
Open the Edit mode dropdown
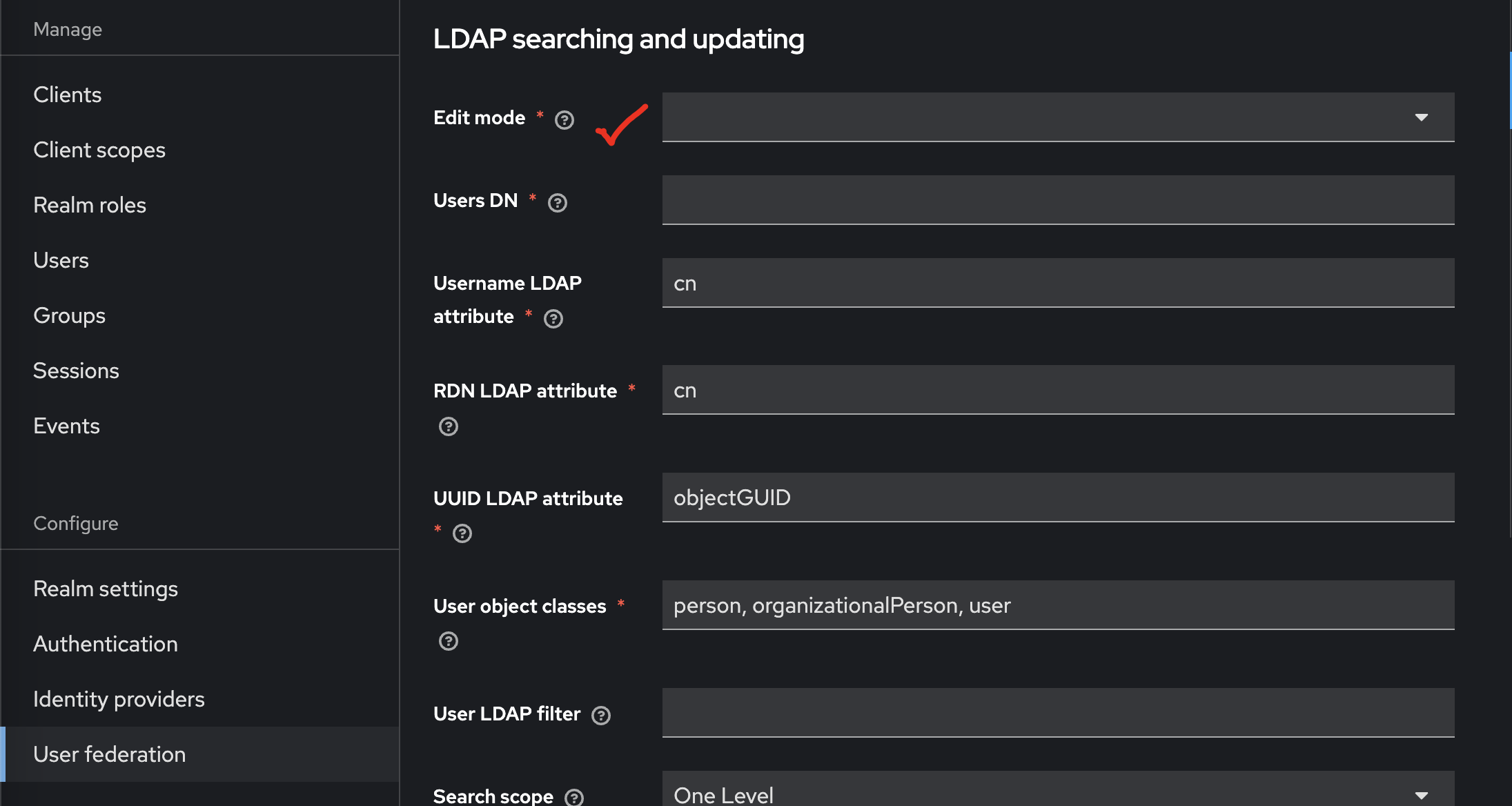coord(1057,117)
